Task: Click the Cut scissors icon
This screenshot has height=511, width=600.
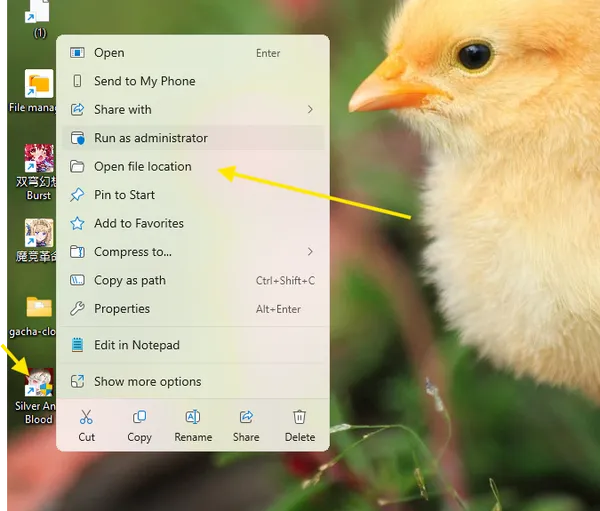Action: [x=86, y=417]
